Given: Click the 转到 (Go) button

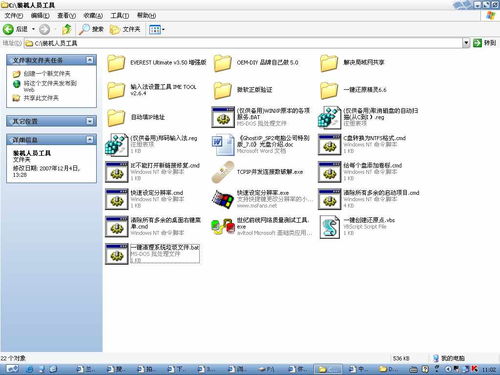Looking at the screenshot, I should [x=485, y=43].
